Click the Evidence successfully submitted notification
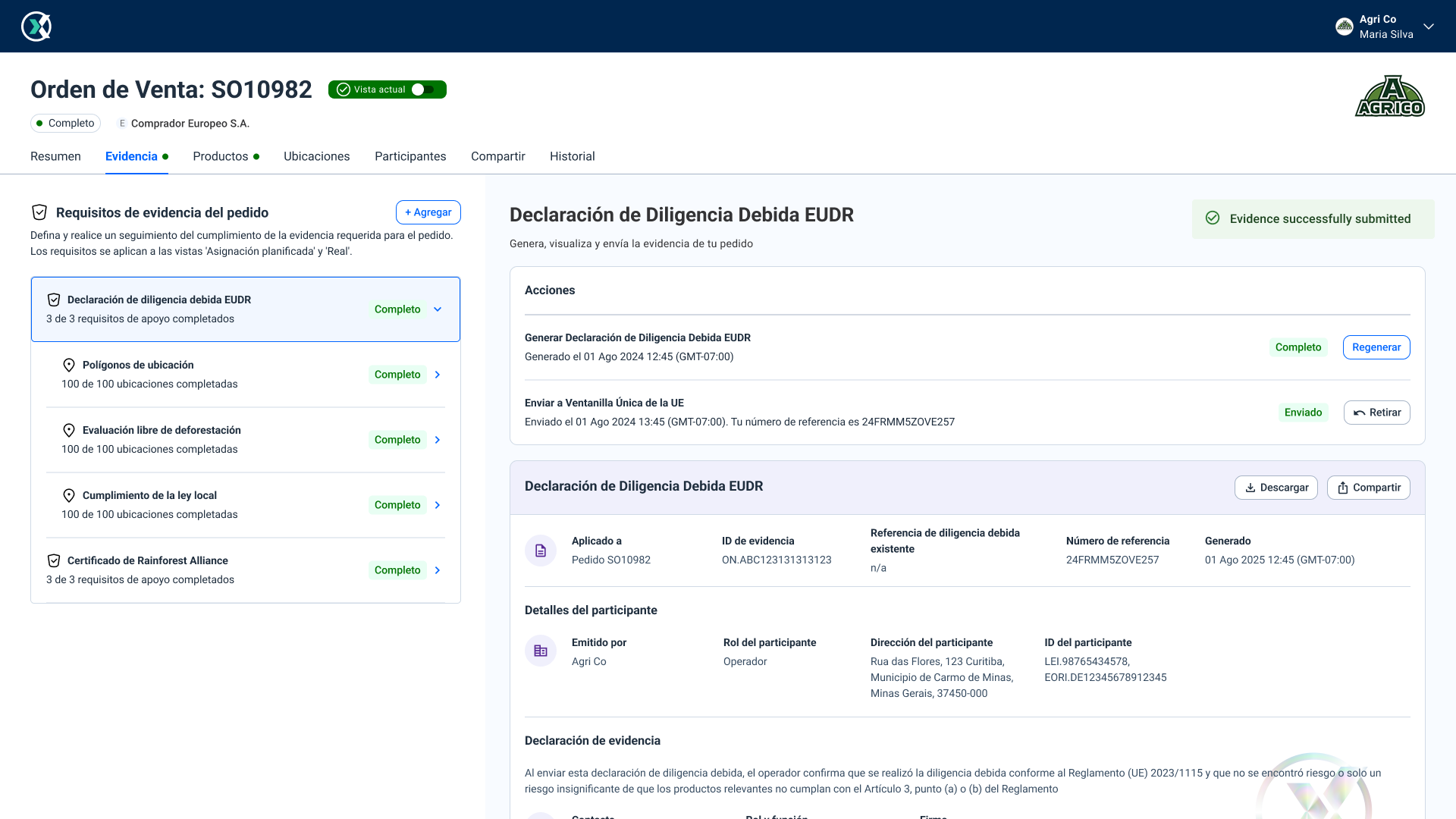This screenshot has width=1456, height=819. point(1313,219)
